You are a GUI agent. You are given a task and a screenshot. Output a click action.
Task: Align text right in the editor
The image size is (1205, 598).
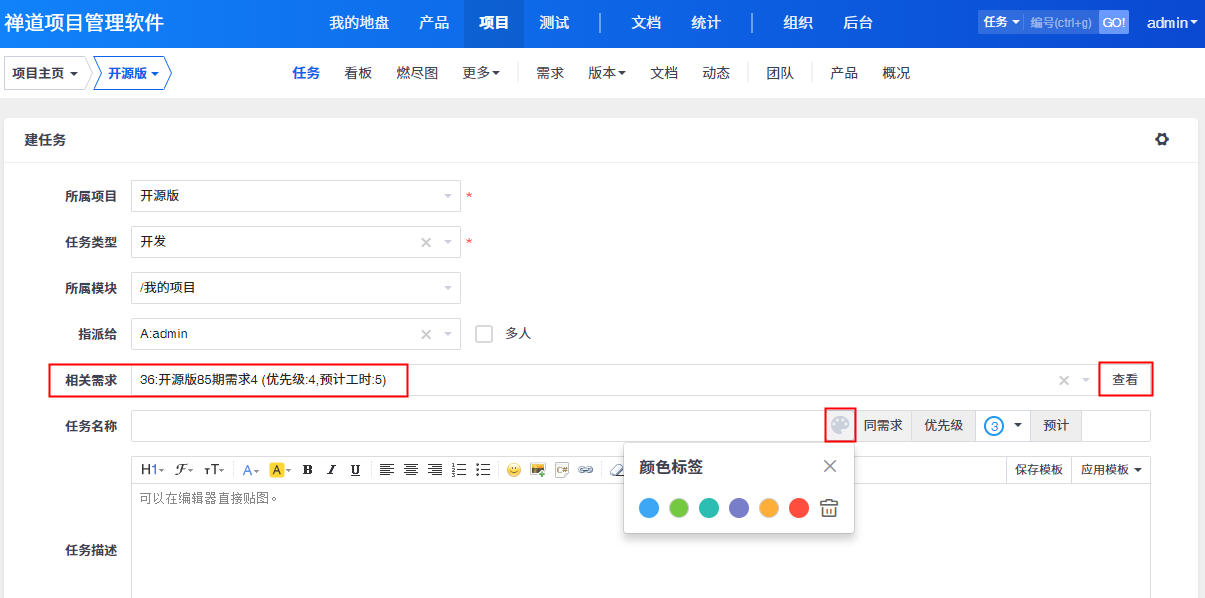tap(434, 469)
